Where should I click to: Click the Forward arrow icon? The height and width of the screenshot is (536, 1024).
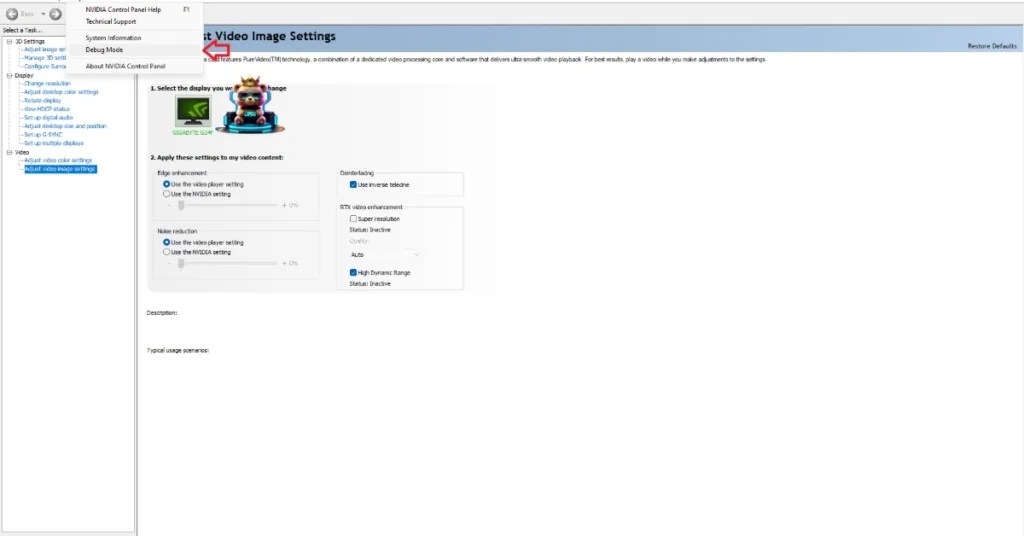point(56,14)
